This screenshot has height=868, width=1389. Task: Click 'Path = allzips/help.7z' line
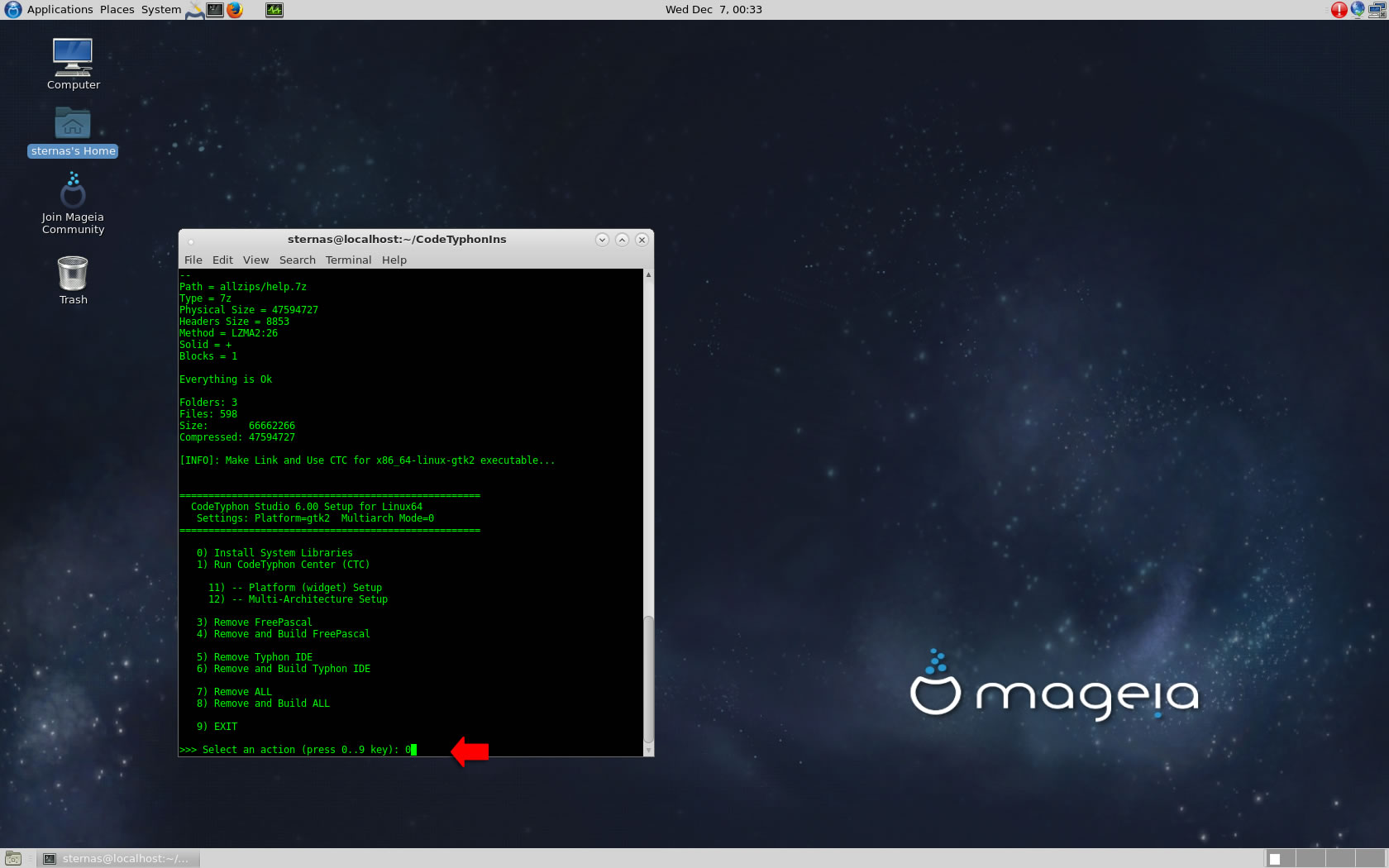coord(243,287)
